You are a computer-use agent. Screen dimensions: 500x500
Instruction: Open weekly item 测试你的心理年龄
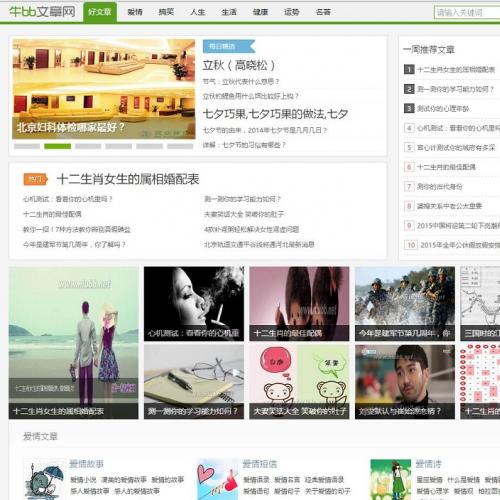(443, 108)
